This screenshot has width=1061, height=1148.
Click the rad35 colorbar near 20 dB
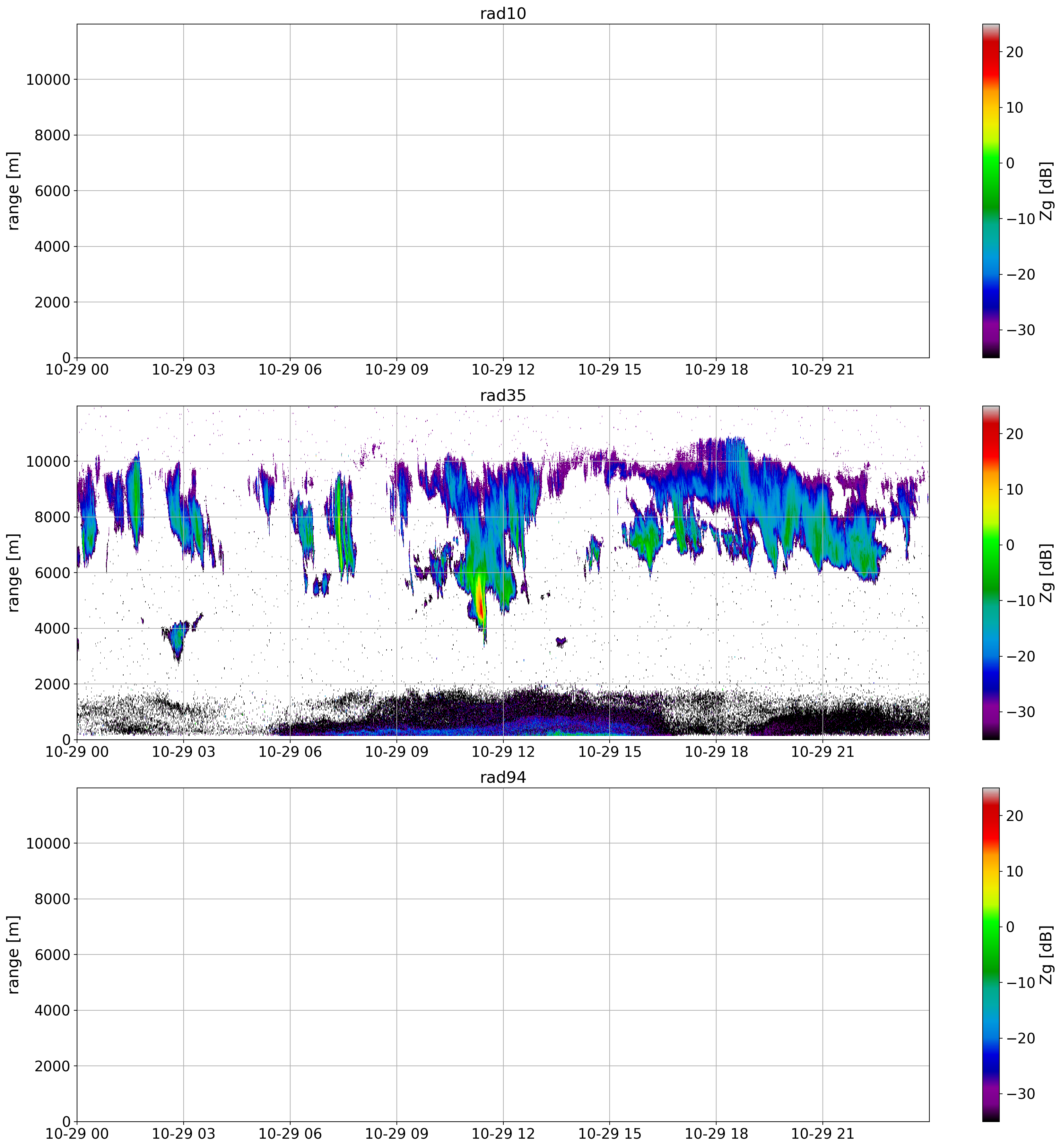990,434
